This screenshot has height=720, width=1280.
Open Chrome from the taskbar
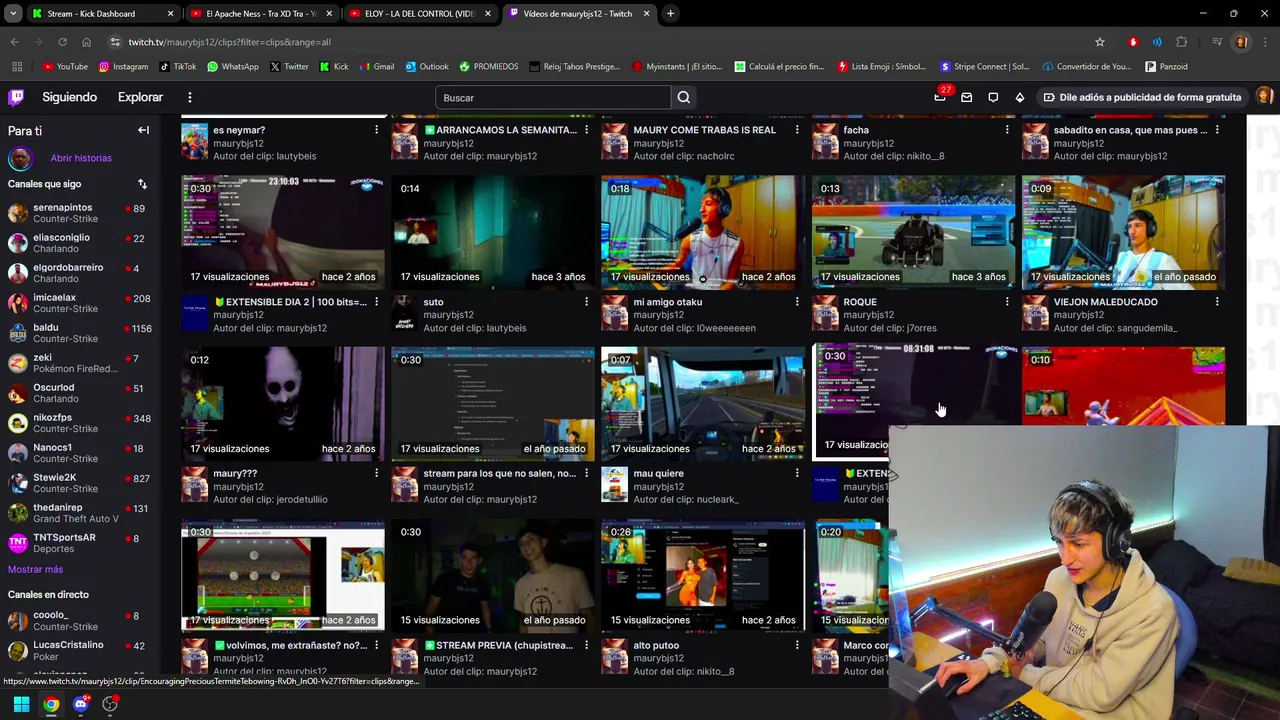[x=51, y=704]
